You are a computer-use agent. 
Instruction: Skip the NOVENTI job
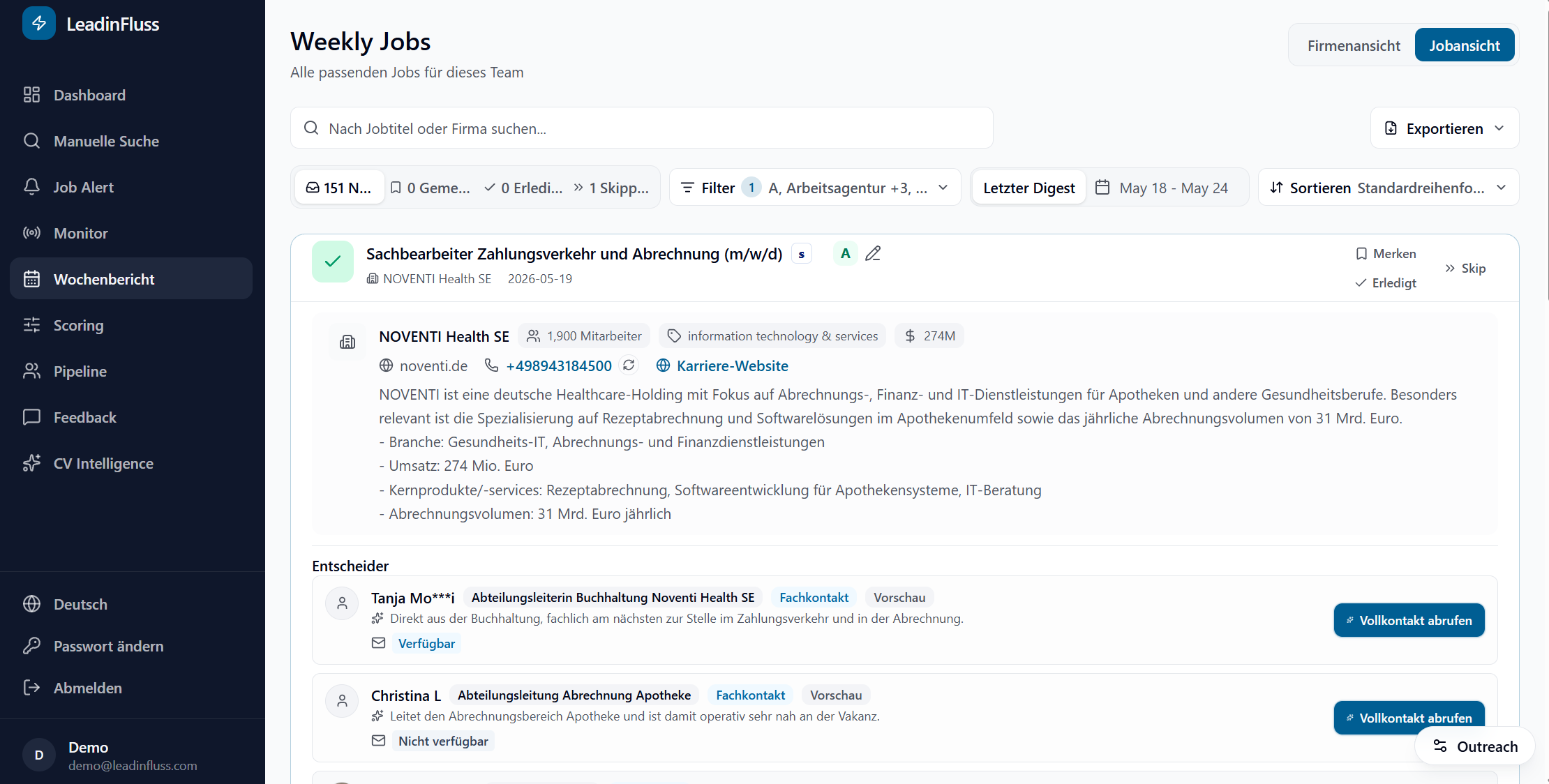tap(1465, 269)
